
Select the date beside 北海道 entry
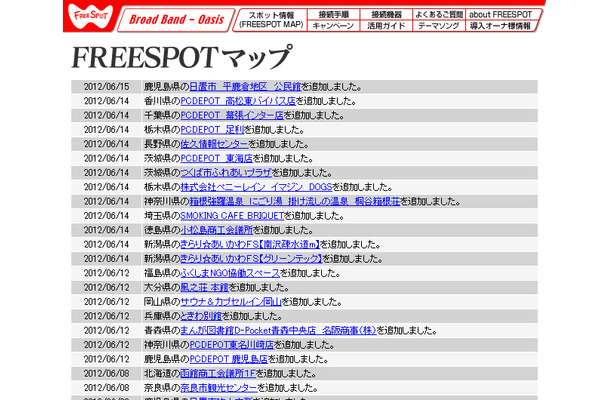coord(106,374)
